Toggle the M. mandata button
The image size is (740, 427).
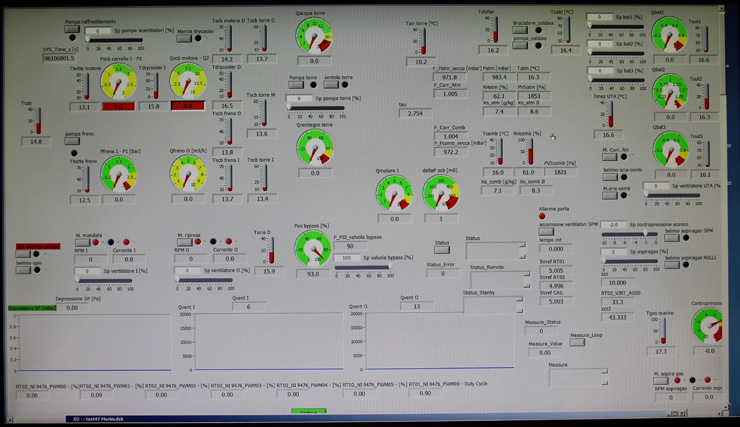[82, 242]
